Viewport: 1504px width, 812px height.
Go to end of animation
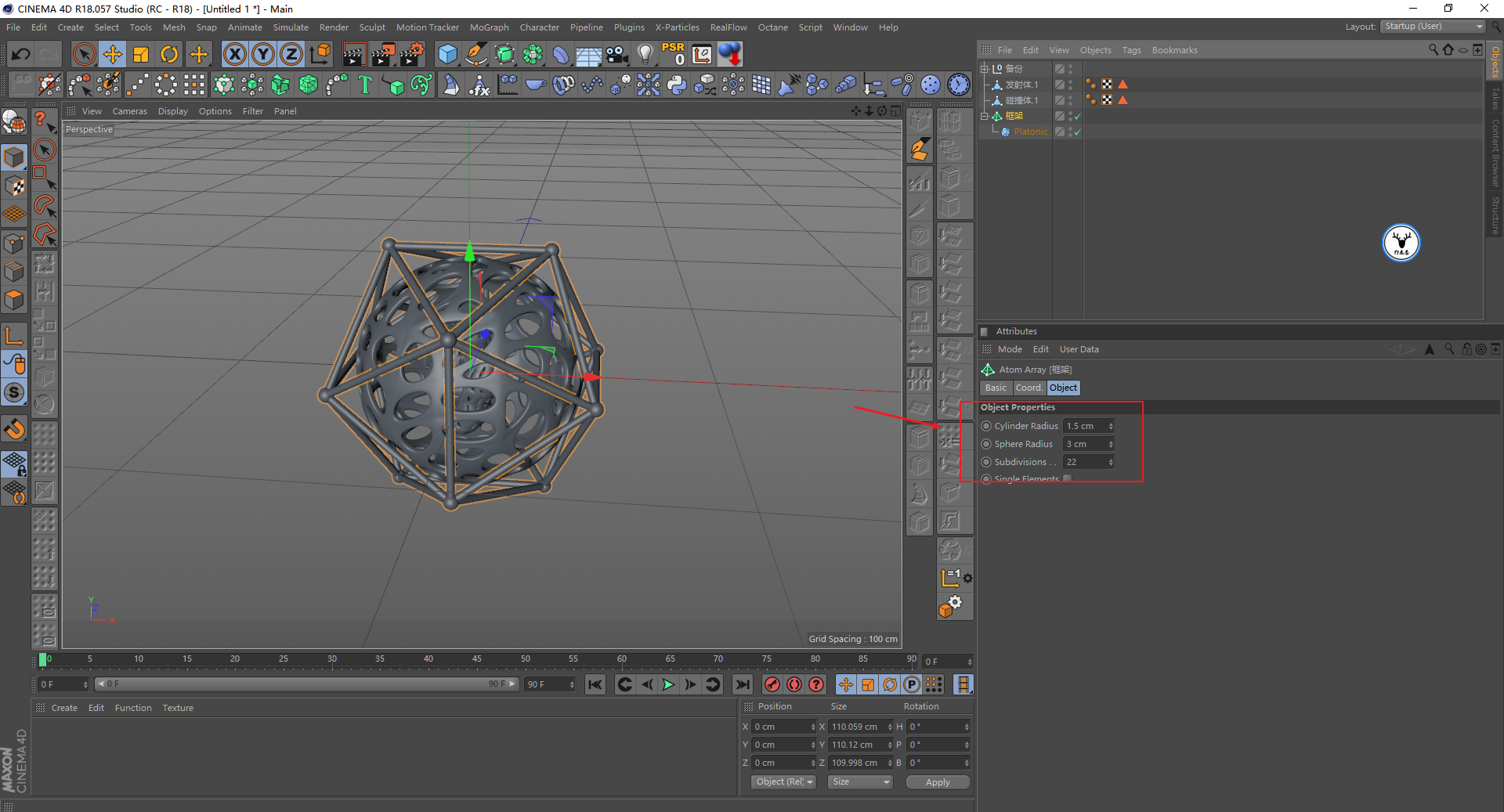coord(743,684)
